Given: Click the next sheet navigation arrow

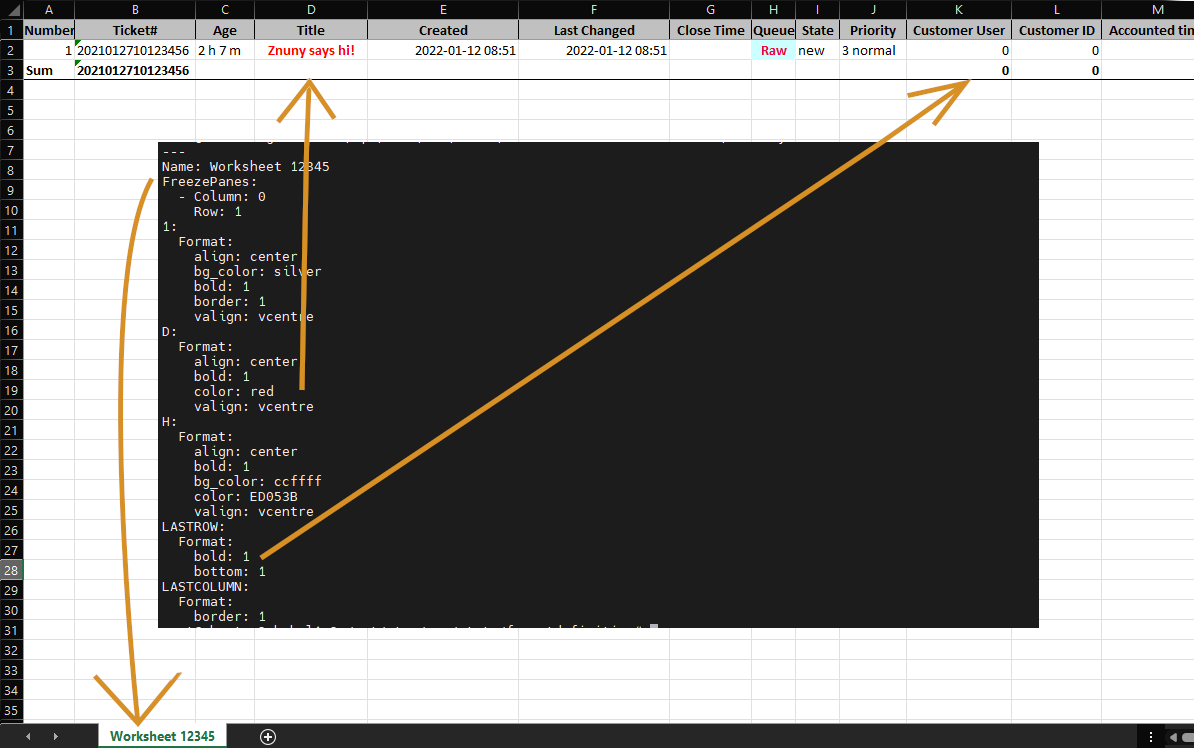Looking at the screenshot, I should click(55, 736).
